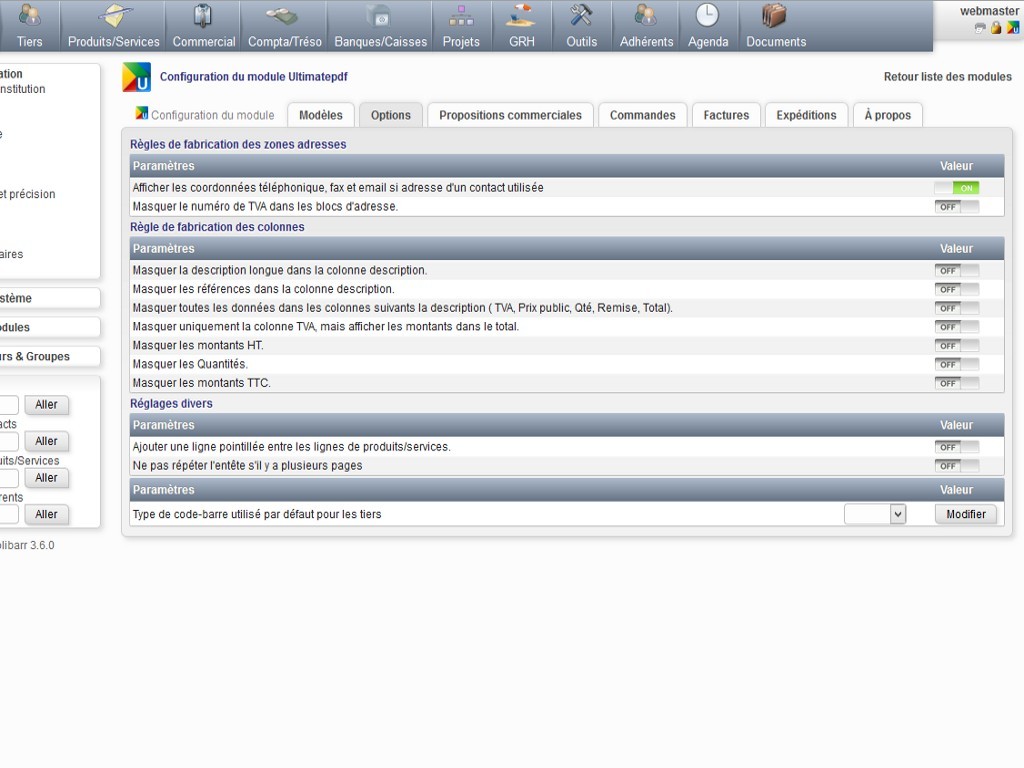Screen dimensions: 1024x768
Task: Open the Adhérents members icon
Action: tap(646, 16)
